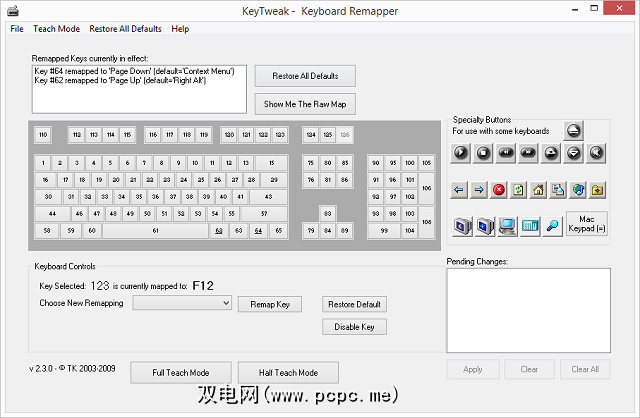
Task: Select the Mute volume specialty button
Action: [x=597, y=153]
